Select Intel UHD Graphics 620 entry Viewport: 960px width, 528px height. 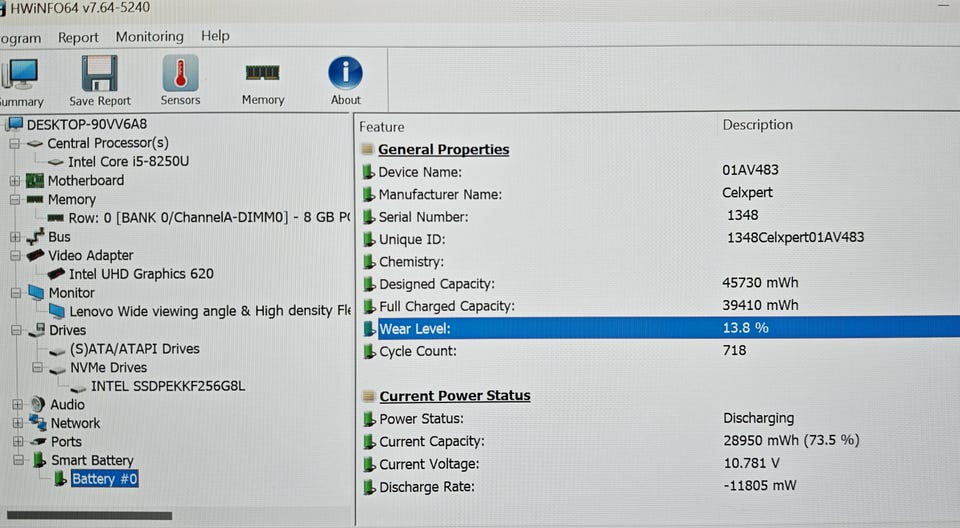(141, 274)
